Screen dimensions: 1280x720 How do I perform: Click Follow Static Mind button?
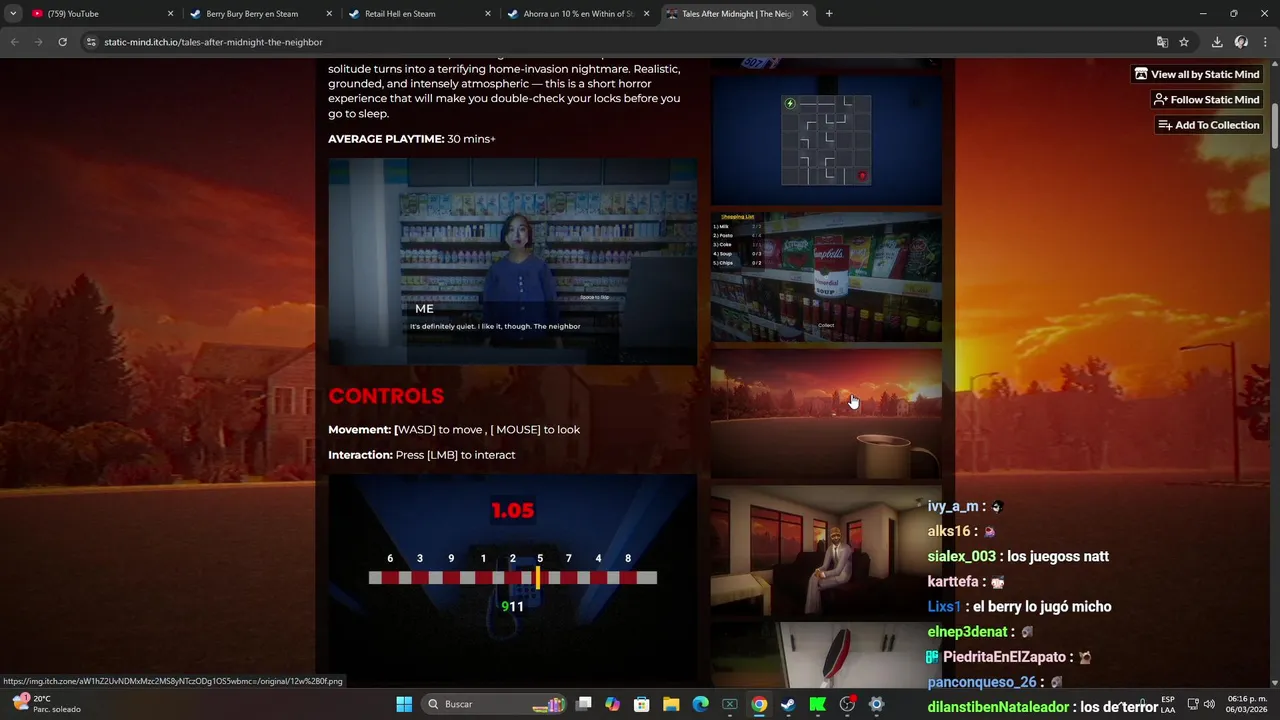pyautogui.click(x=1206, y=100)
